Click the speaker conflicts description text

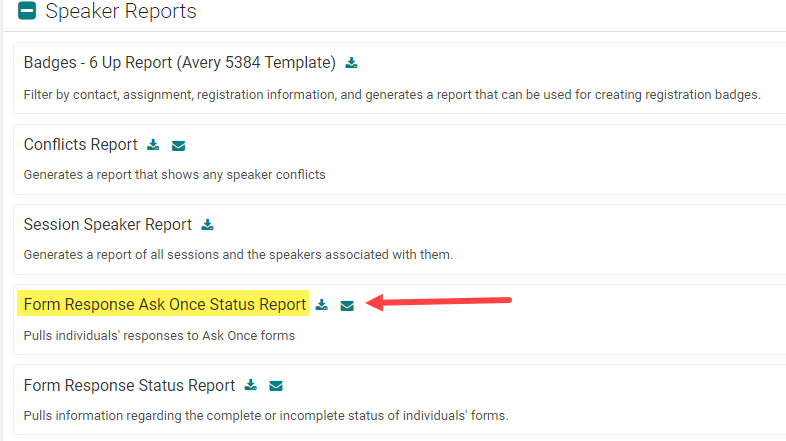tap(174, 175)
